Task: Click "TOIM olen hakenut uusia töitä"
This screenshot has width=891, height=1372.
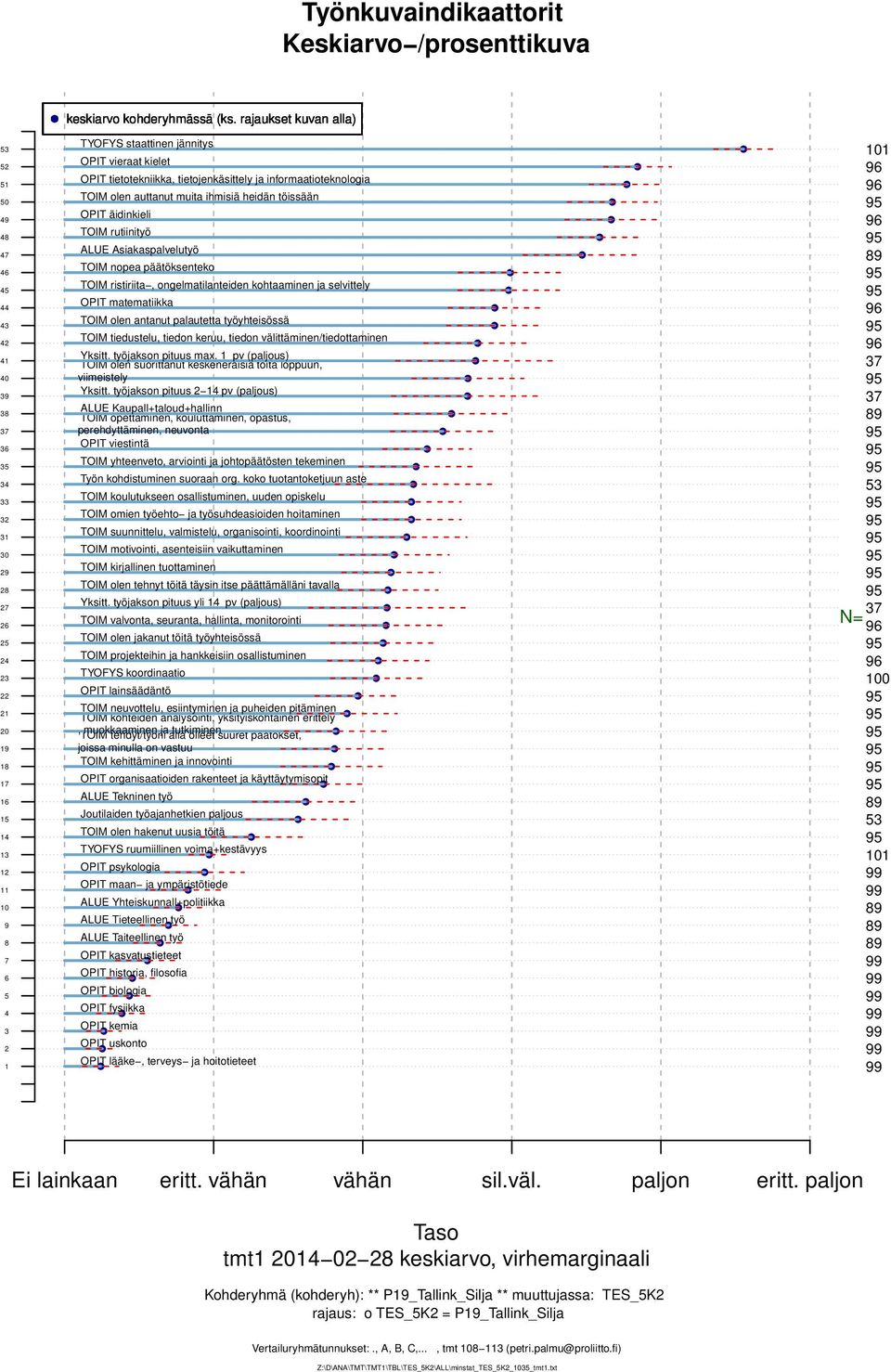Action: [152, 832]
